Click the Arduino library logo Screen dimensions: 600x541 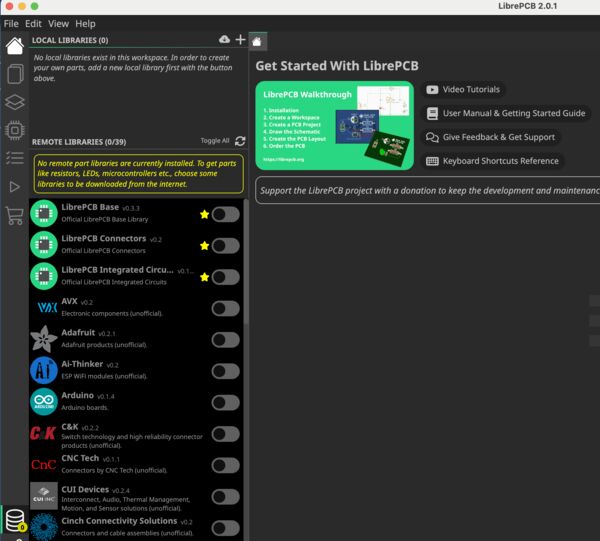pos(44,402)
